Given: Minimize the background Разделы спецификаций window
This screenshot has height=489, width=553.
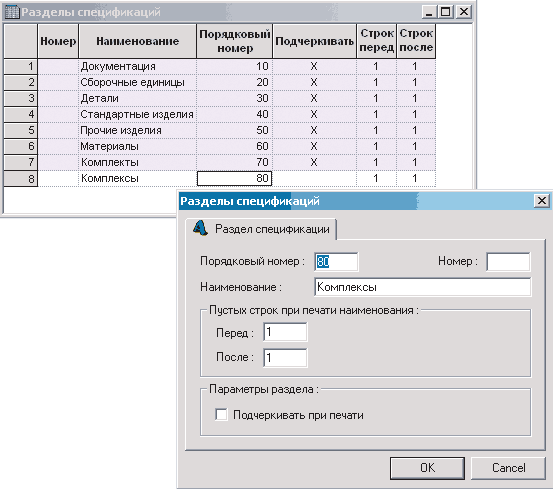Looking at the screenshot, I should [429, 12].
